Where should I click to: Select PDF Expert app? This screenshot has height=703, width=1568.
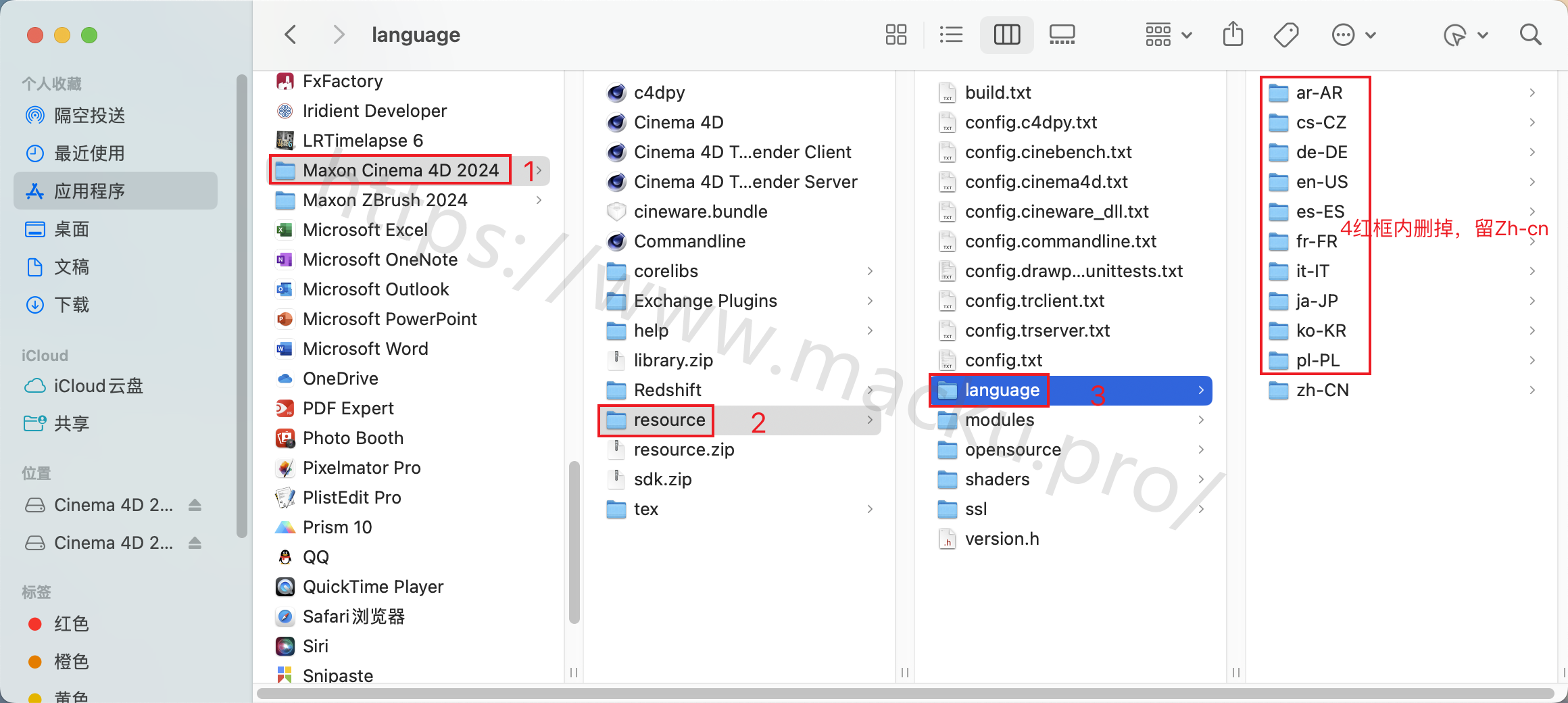coord(410,408)
